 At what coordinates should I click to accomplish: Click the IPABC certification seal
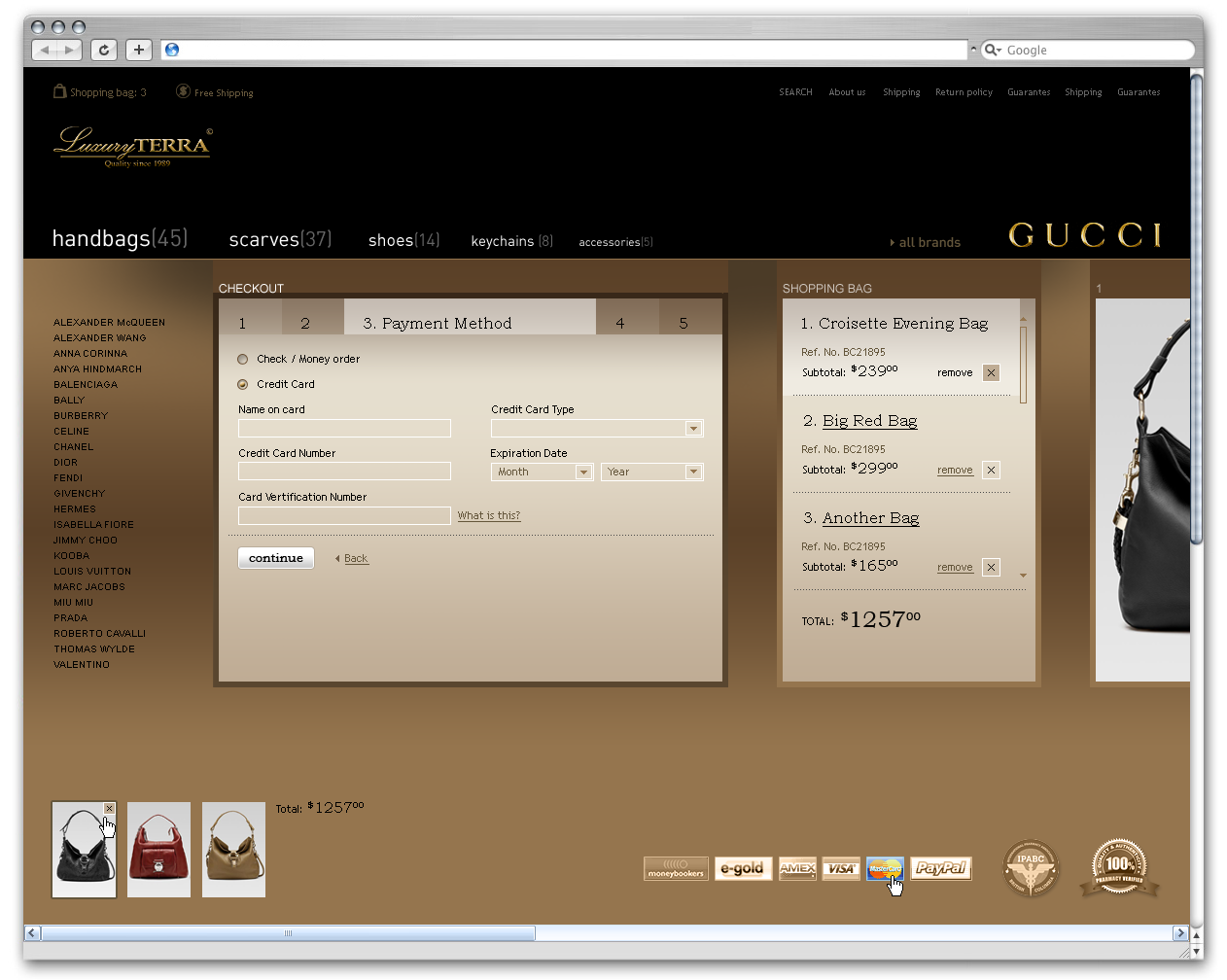coord(1031,868)
